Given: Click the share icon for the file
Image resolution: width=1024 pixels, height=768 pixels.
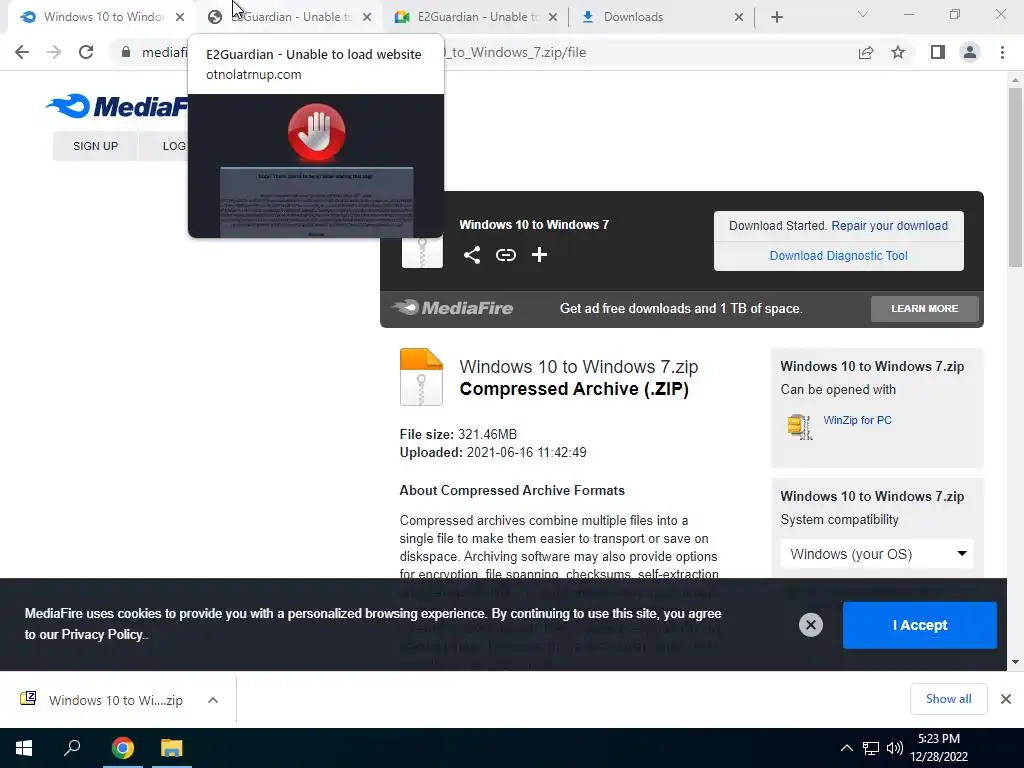Looking at the screenshot, I should coord(472,255).
